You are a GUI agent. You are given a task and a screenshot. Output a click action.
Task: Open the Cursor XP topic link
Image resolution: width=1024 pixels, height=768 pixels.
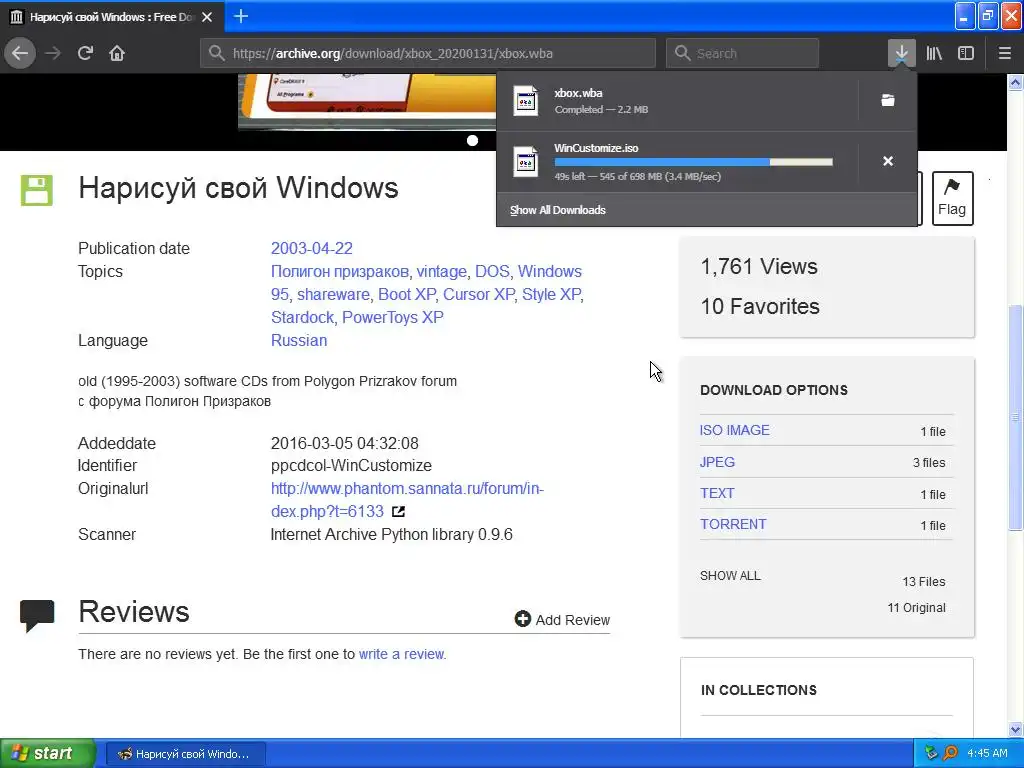[479, 295]
